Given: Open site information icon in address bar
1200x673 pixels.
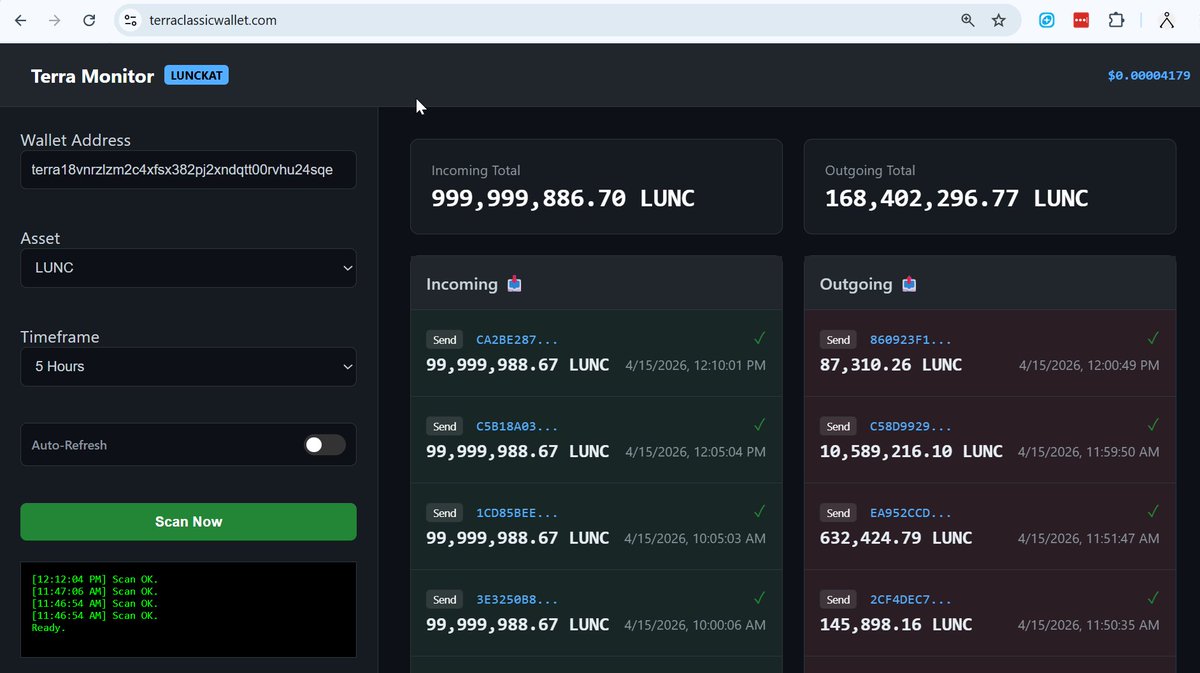Looking at the screenshot, I should click(x=130, y=20).
